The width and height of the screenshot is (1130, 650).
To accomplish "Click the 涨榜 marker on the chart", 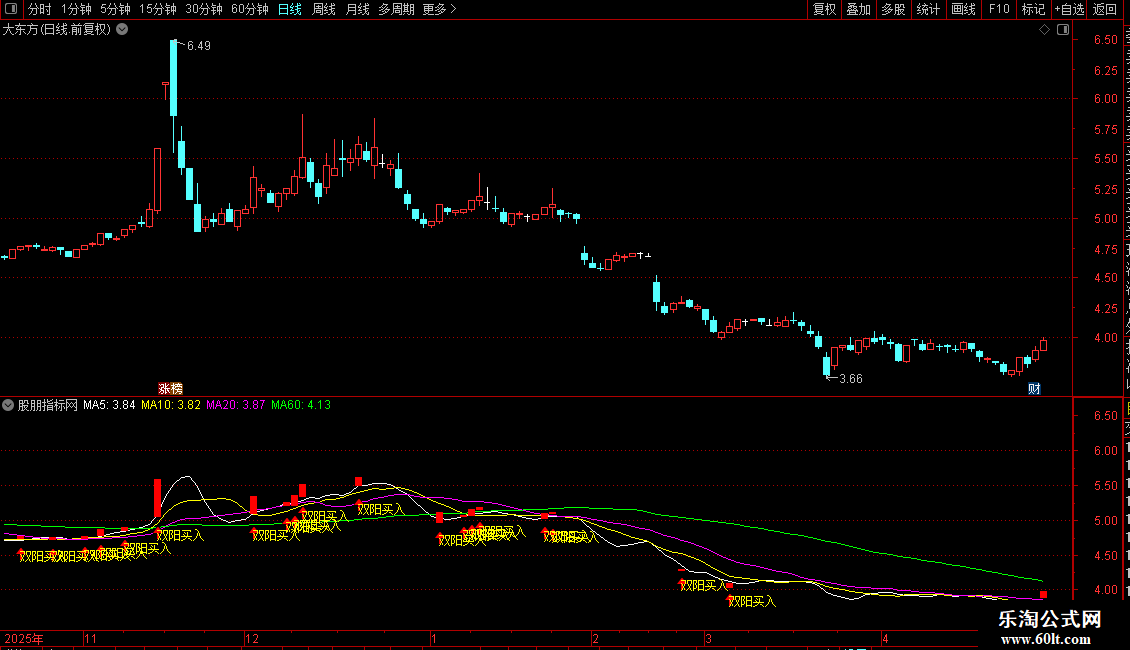I will [x=171, y=388].
